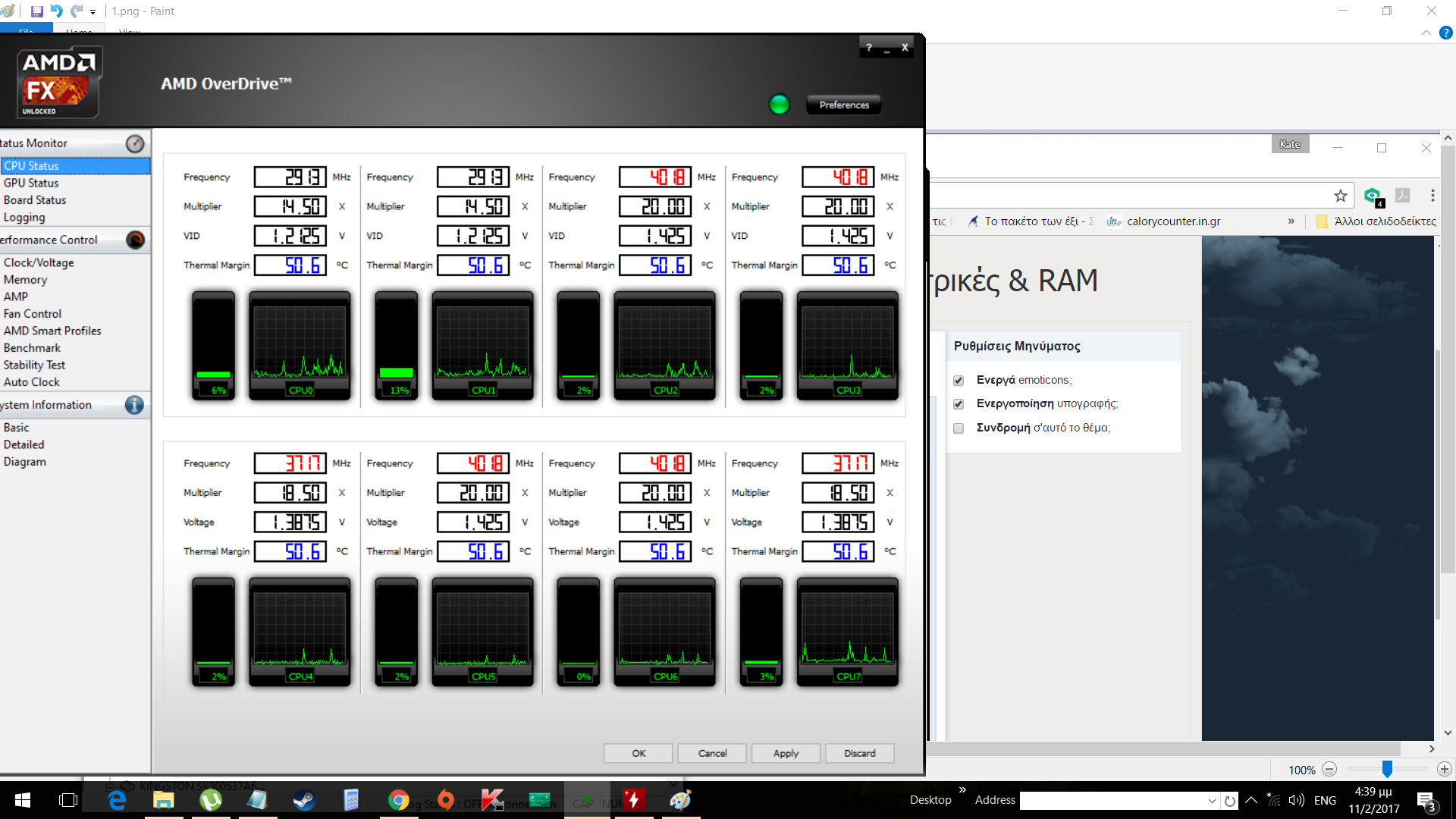
Task: Open the taskbar Address bar dropdown
Action: coord(1212,801)
